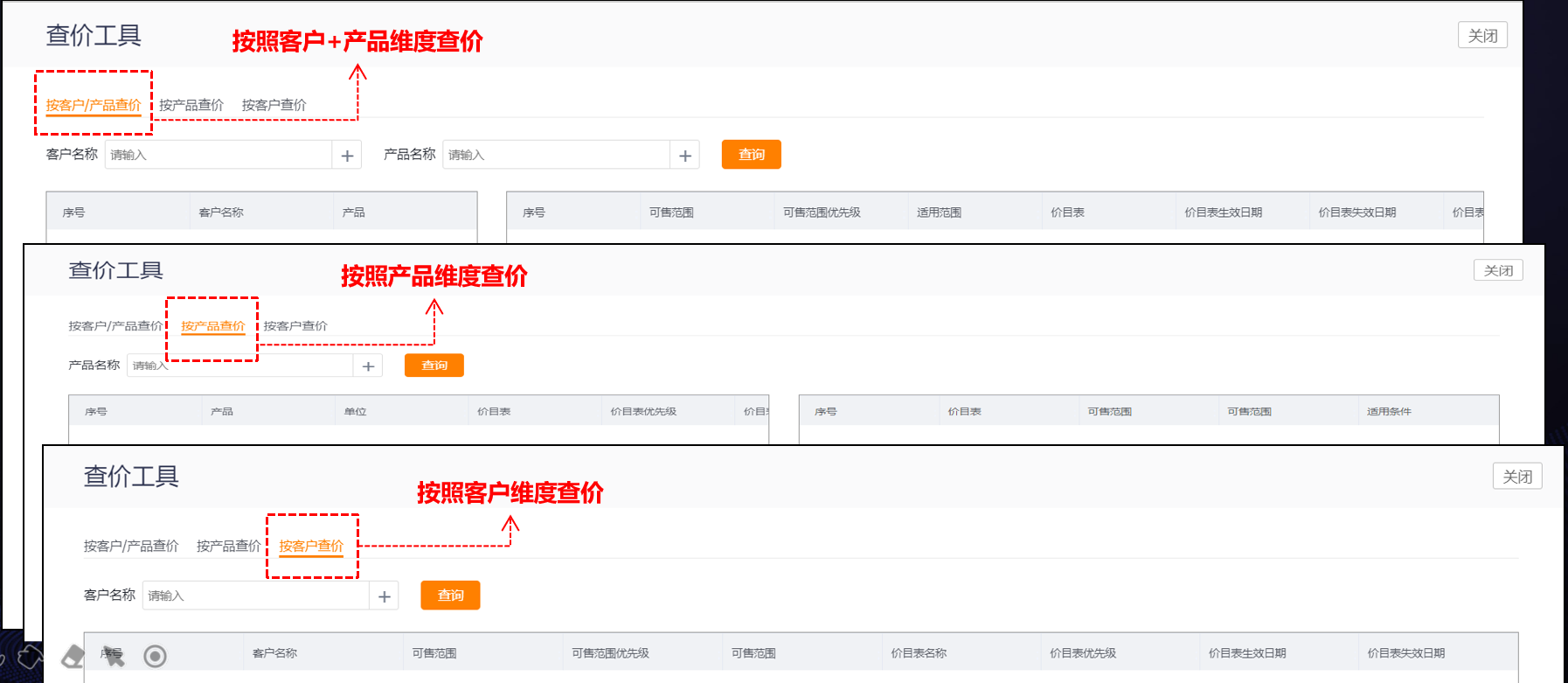1568x683 pixels.
Task: Click the plus beside 产品名称 in middle panel
Action: pos(368,366)
